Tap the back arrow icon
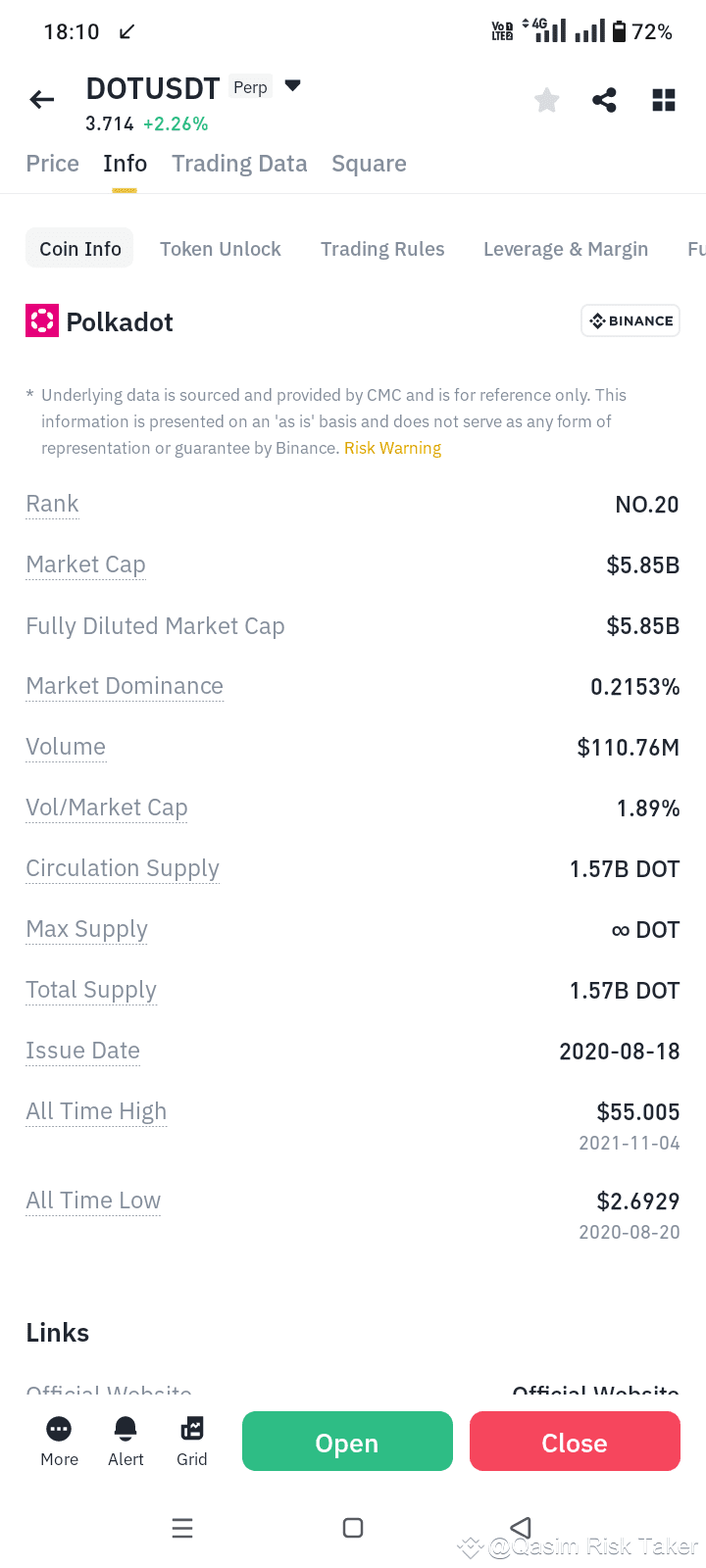The image size is (706, 1568). pos(42,99)
